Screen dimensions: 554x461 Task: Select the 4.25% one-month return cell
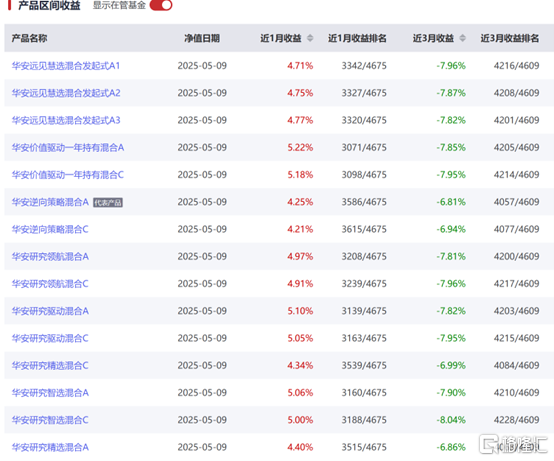point(300,202)
